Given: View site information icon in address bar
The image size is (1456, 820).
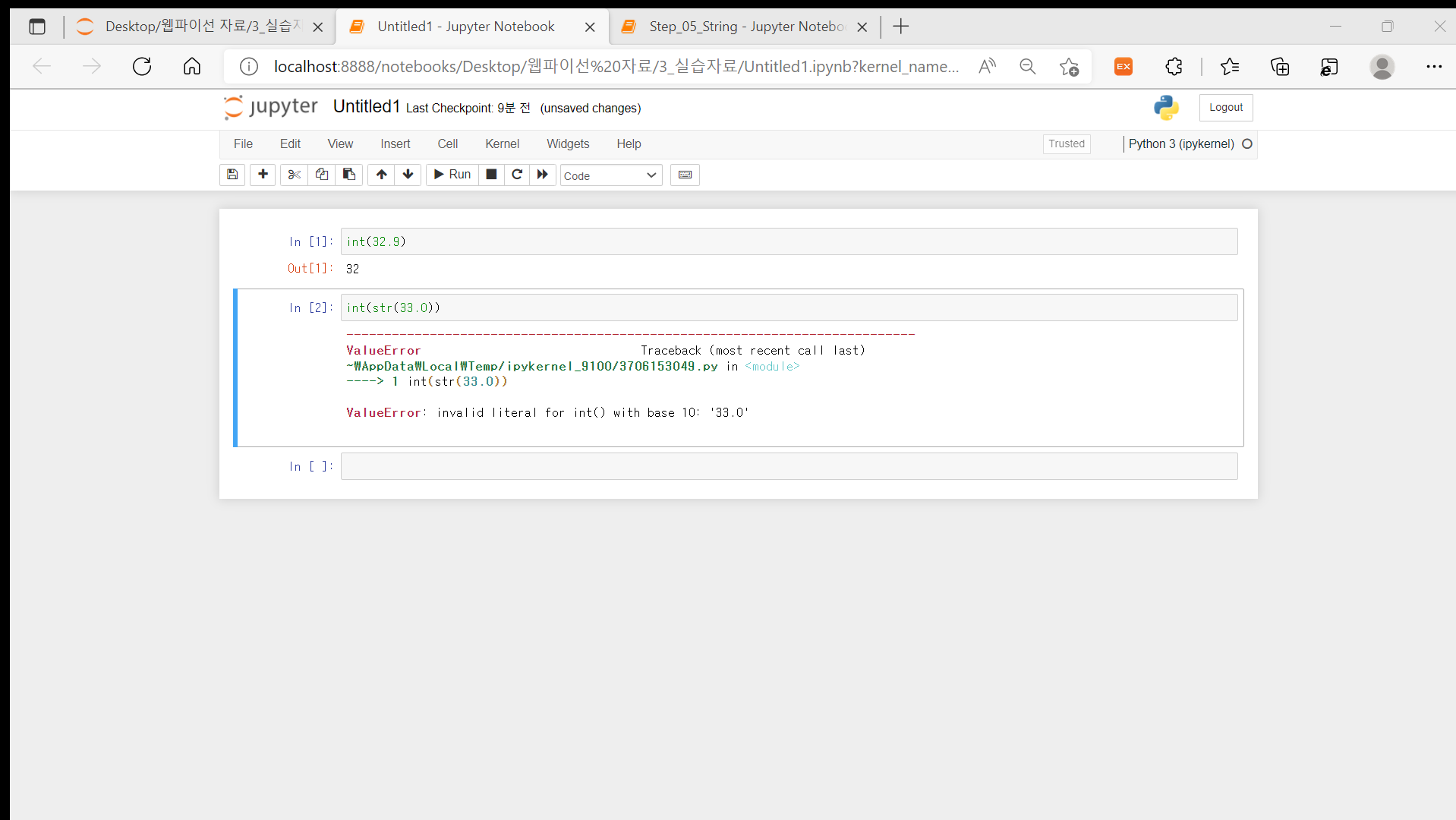Looking at the screenshot, I should (x=249, y=67).
